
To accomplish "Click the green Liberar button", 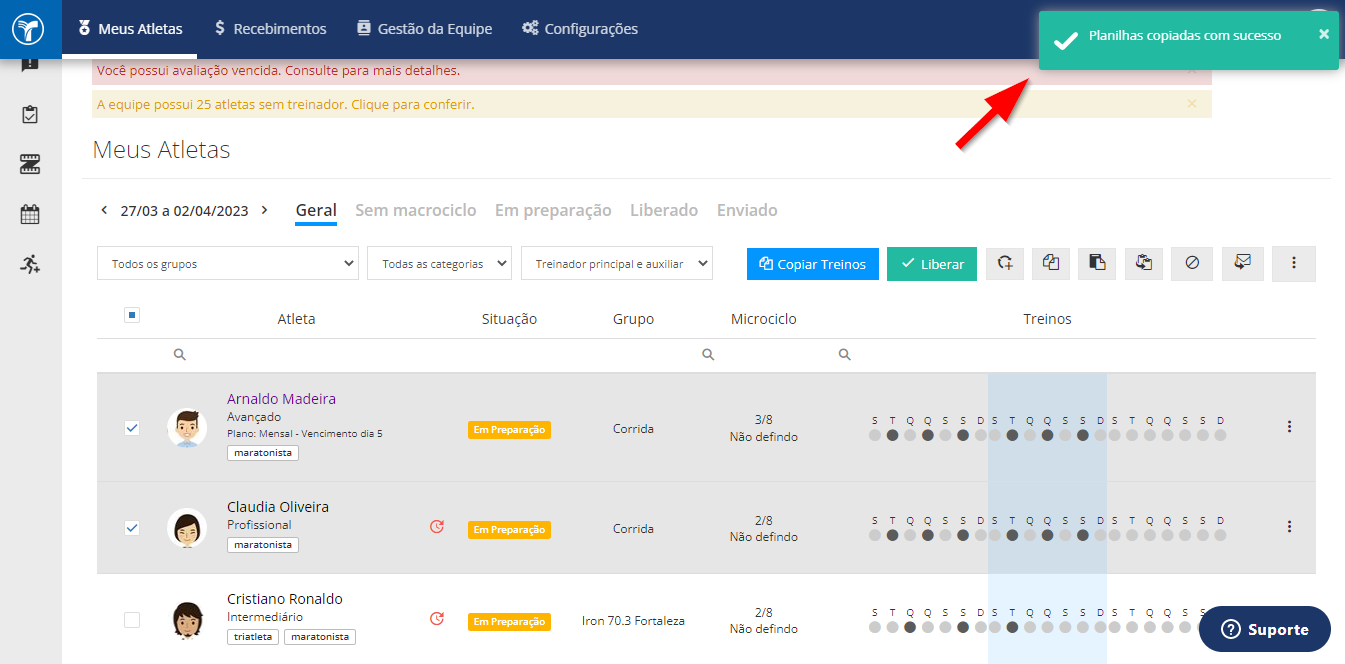I will pyautogui.click(x=932, y=264).
